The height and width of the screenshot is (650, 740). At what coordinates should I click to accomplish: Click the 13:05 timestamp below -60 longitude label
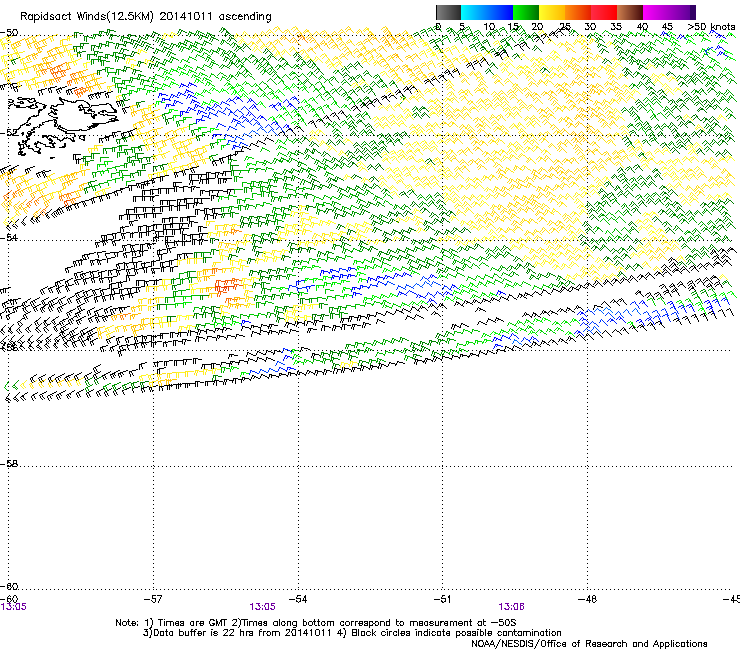point(14,607)
